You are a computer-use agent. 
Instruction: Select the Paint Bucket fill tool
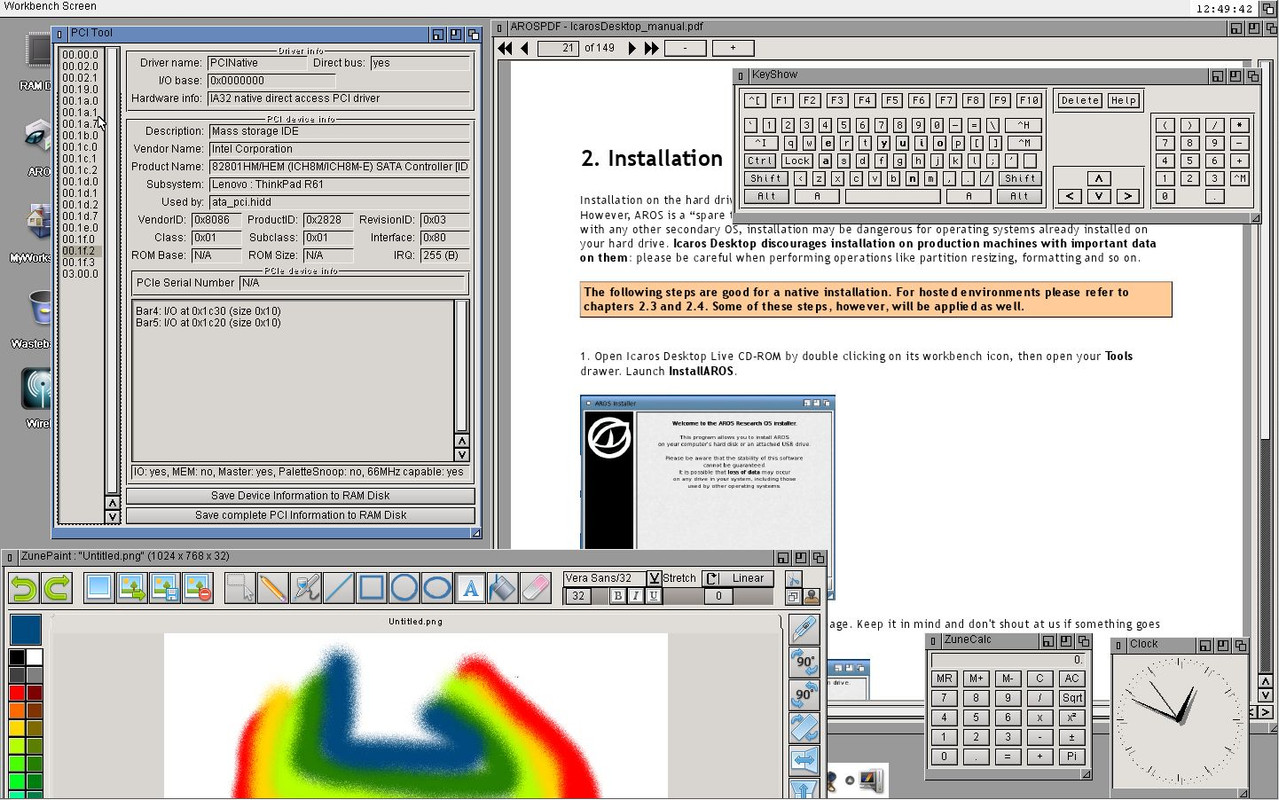tap(503, 587)
